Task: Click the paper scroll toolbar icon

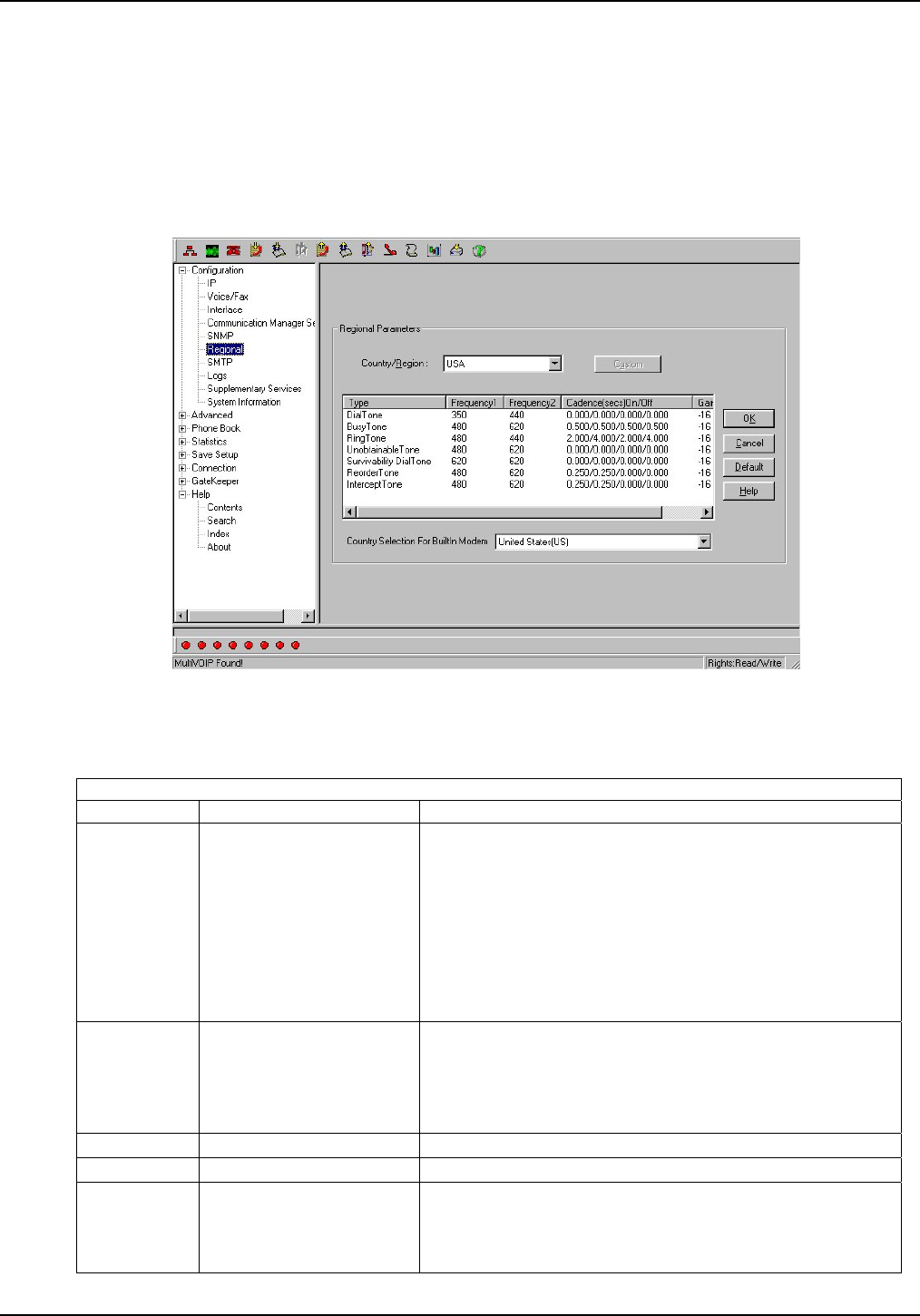Action: coord(412,250)
